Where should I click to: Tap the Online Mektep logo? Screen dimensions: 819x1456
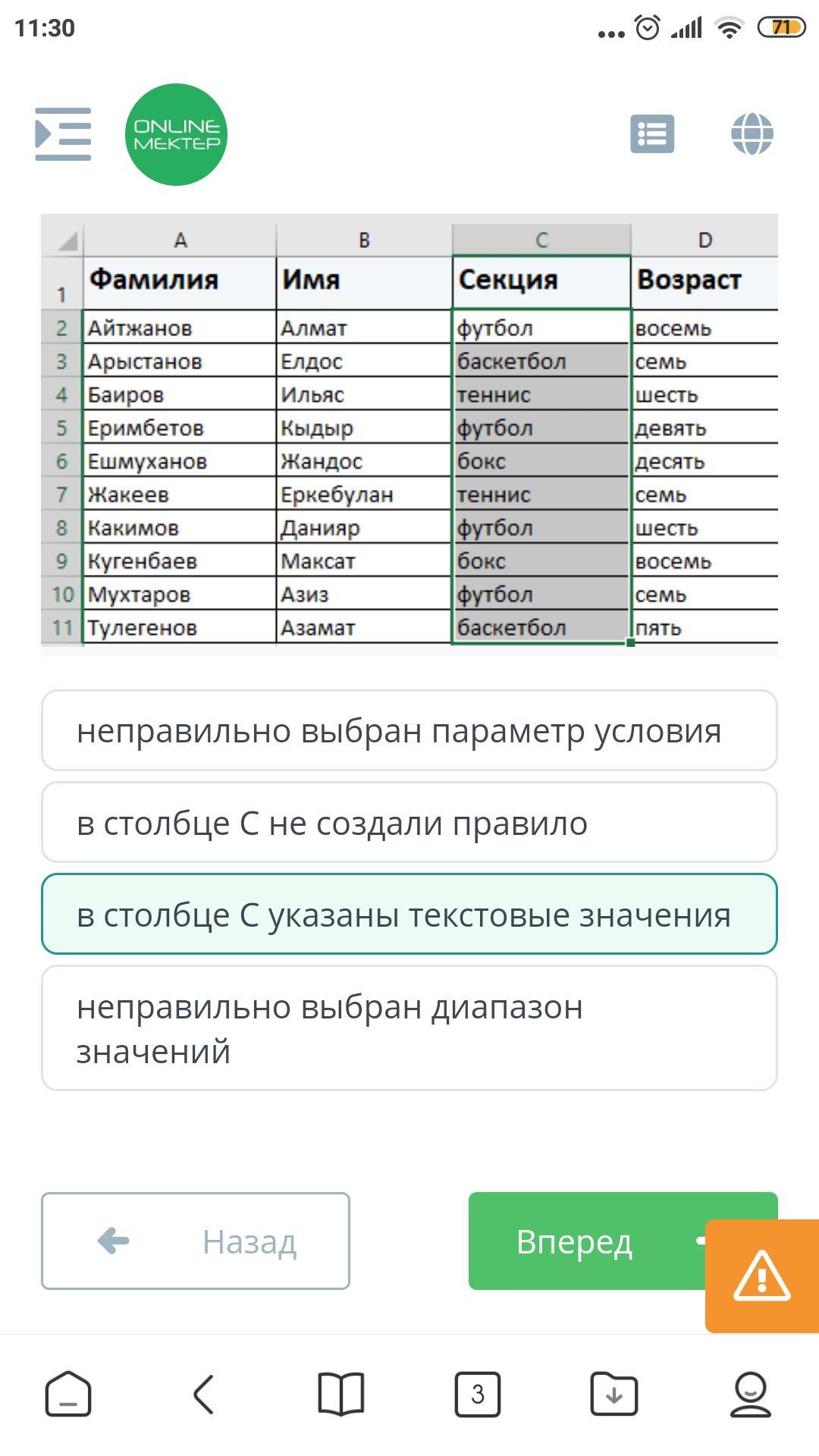click(176, 134)
